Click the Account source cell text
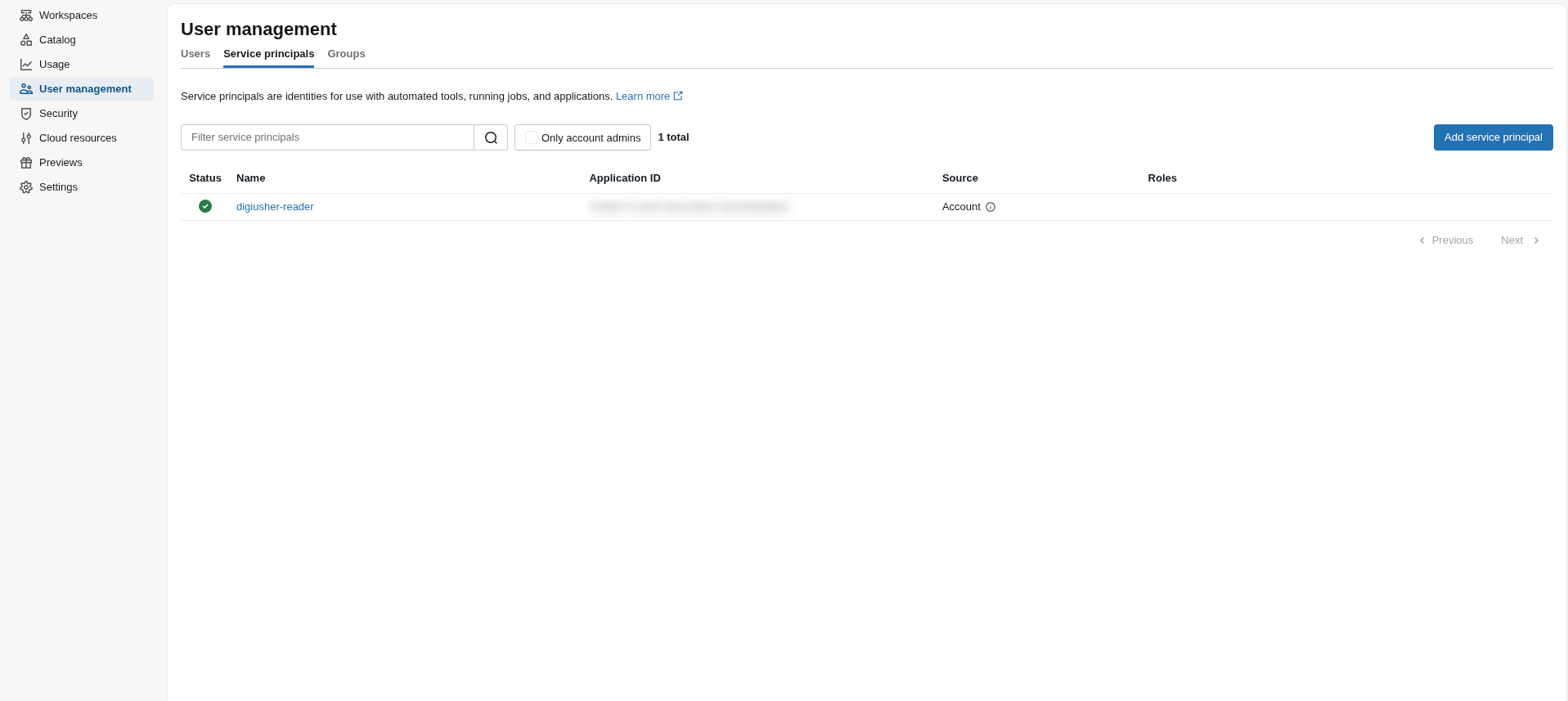The image size is (1568, 701). (x=961, y=207)
